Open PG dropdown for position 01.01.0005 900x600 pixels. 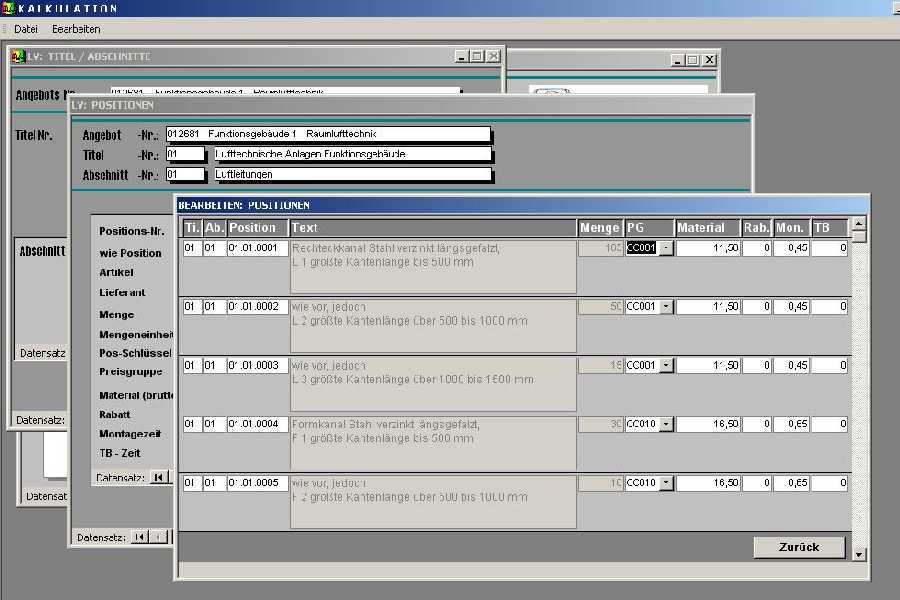pos(666,484)
